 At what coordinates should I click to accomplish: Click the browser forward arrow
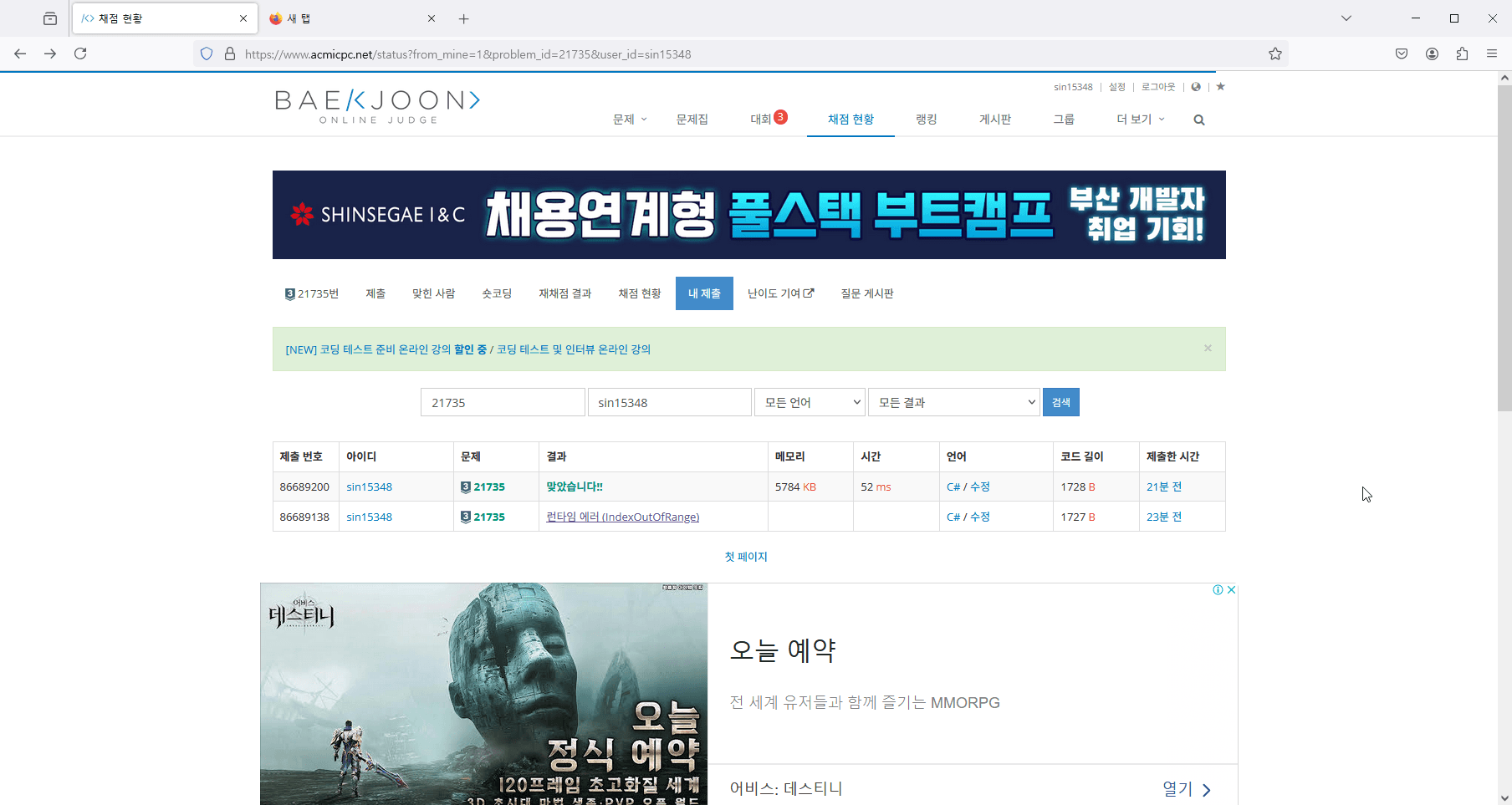tap(50, 53)
